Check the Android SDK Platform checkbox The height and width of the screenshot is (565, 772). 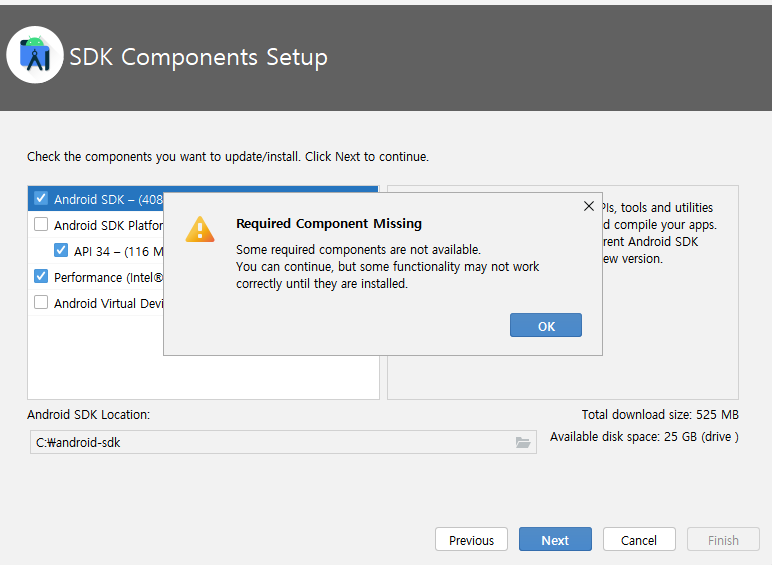pos(41,224)
